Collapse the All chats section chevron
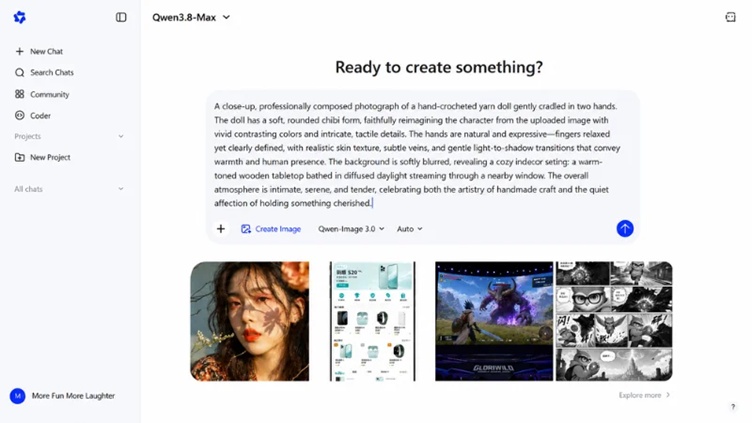752x423 pixels. point(121,189)
